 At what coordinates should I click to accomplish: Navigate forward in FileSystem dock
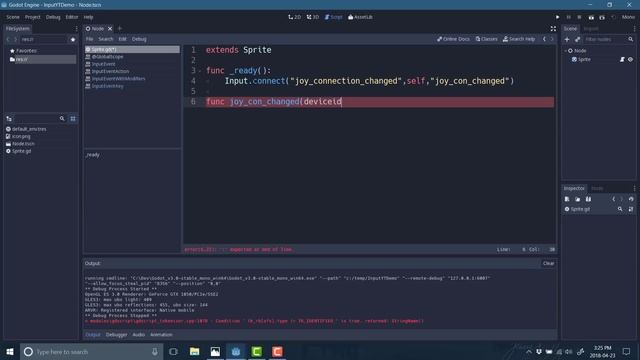[16, 39]
